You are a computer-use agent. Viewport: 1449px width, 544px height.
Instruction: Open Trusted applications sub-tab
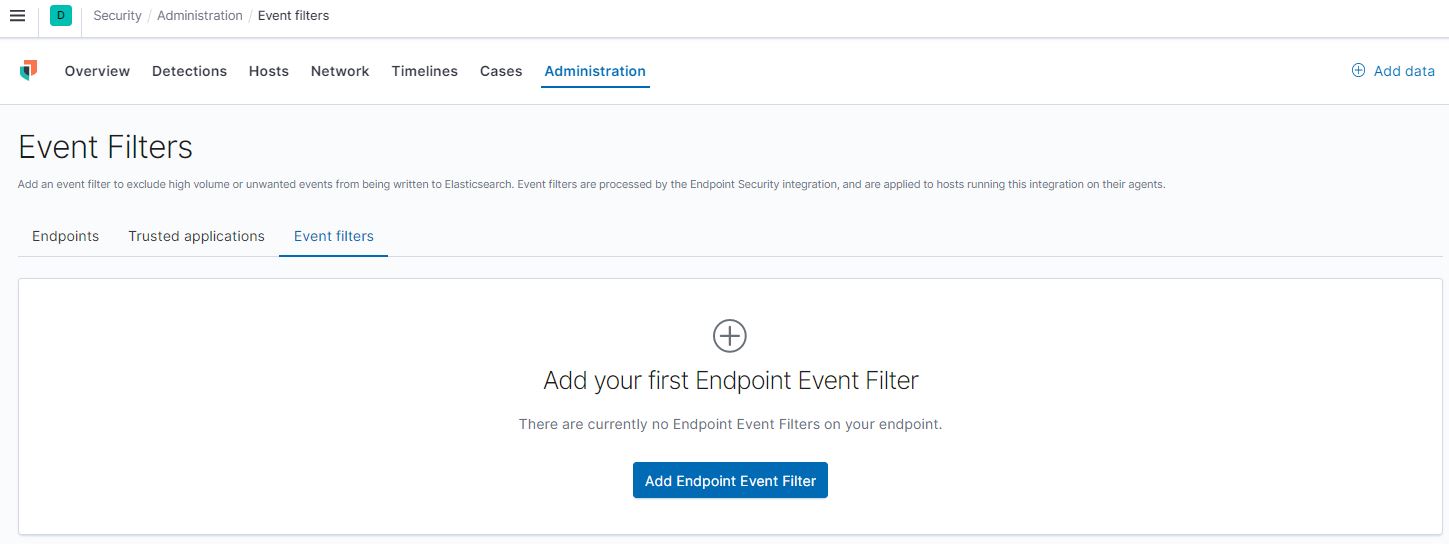196,236
